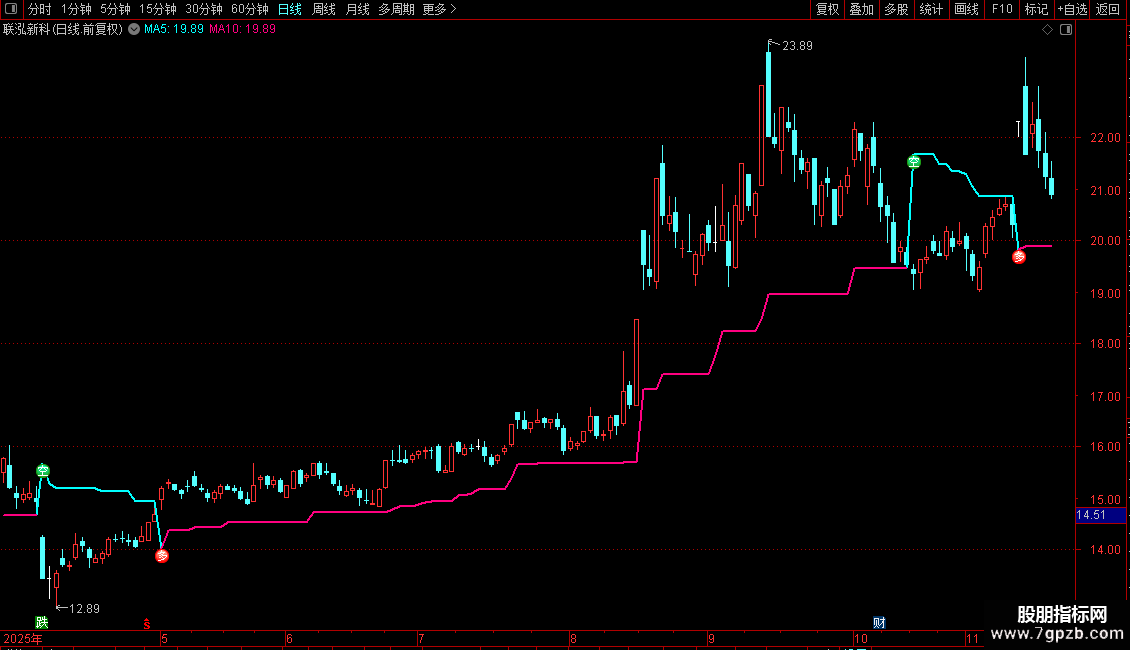Select the 5分钟 period tab
Viewport: 1130px width, 650px height.
pos(115,9)
